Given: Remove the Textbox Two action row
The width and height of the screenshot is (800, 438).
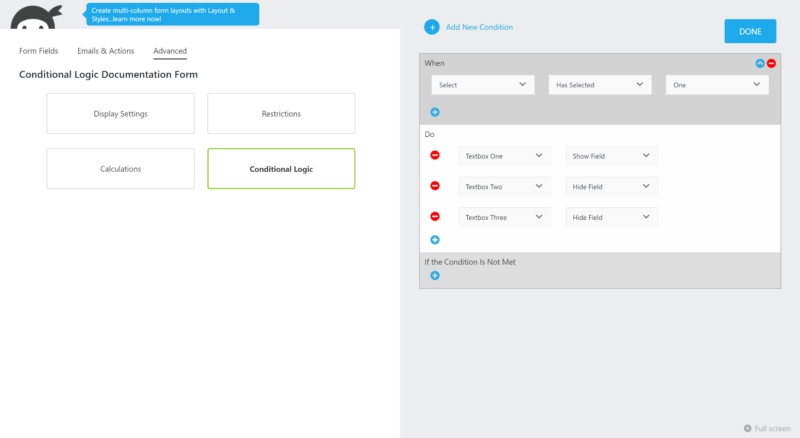Looking at the screenshot, I should 435,186.
